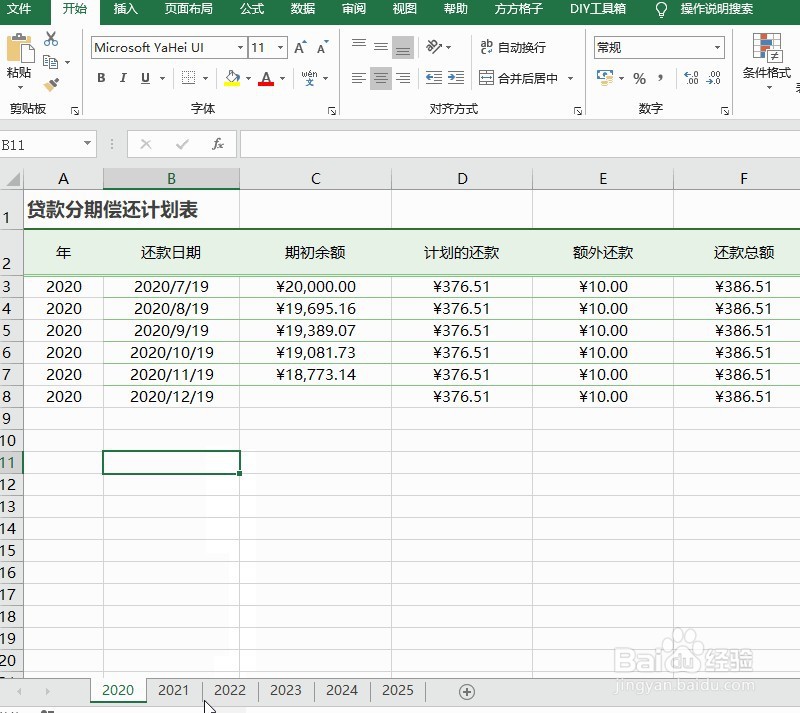The image size is (800, 713).
Task: Apply percent number format
Action: (638, 77)
